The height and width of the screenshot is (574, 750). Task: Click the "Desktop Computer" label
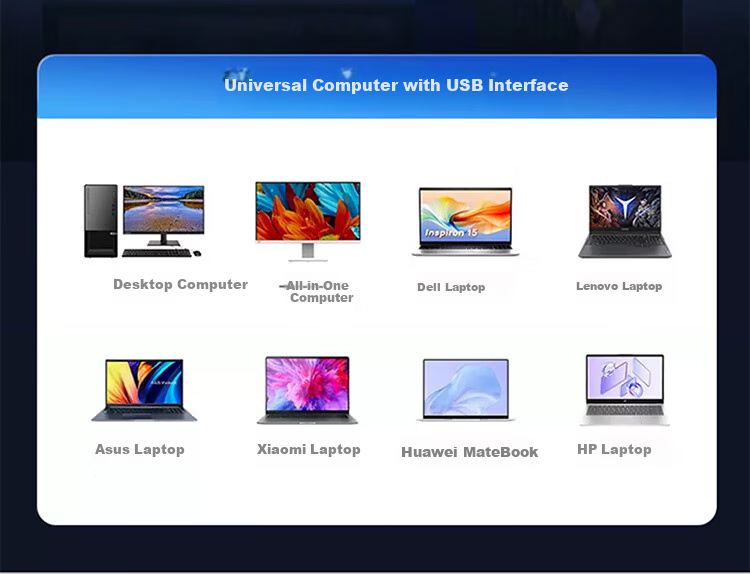[x=180, y=284]
